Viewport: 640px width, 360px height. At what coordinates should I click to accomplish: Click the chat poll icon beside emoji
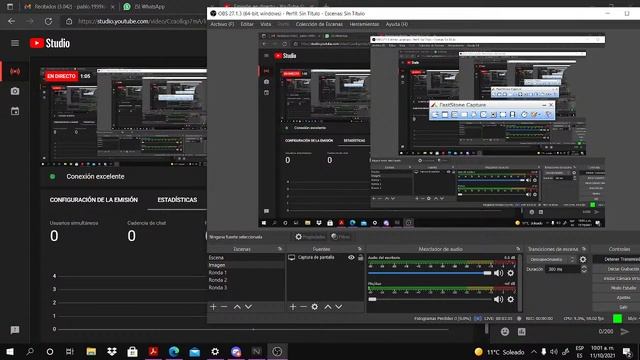tap(522, 332)
